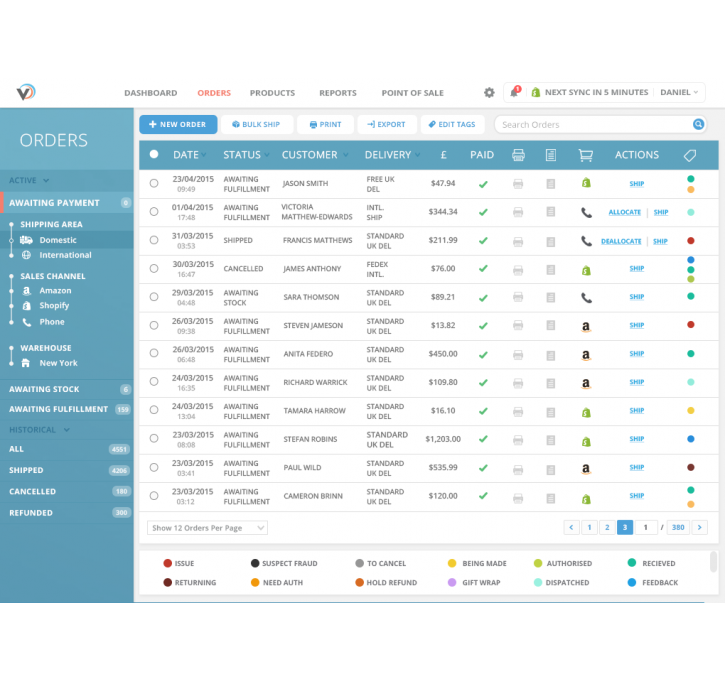Open the Products tab

[x=272, y=93]
